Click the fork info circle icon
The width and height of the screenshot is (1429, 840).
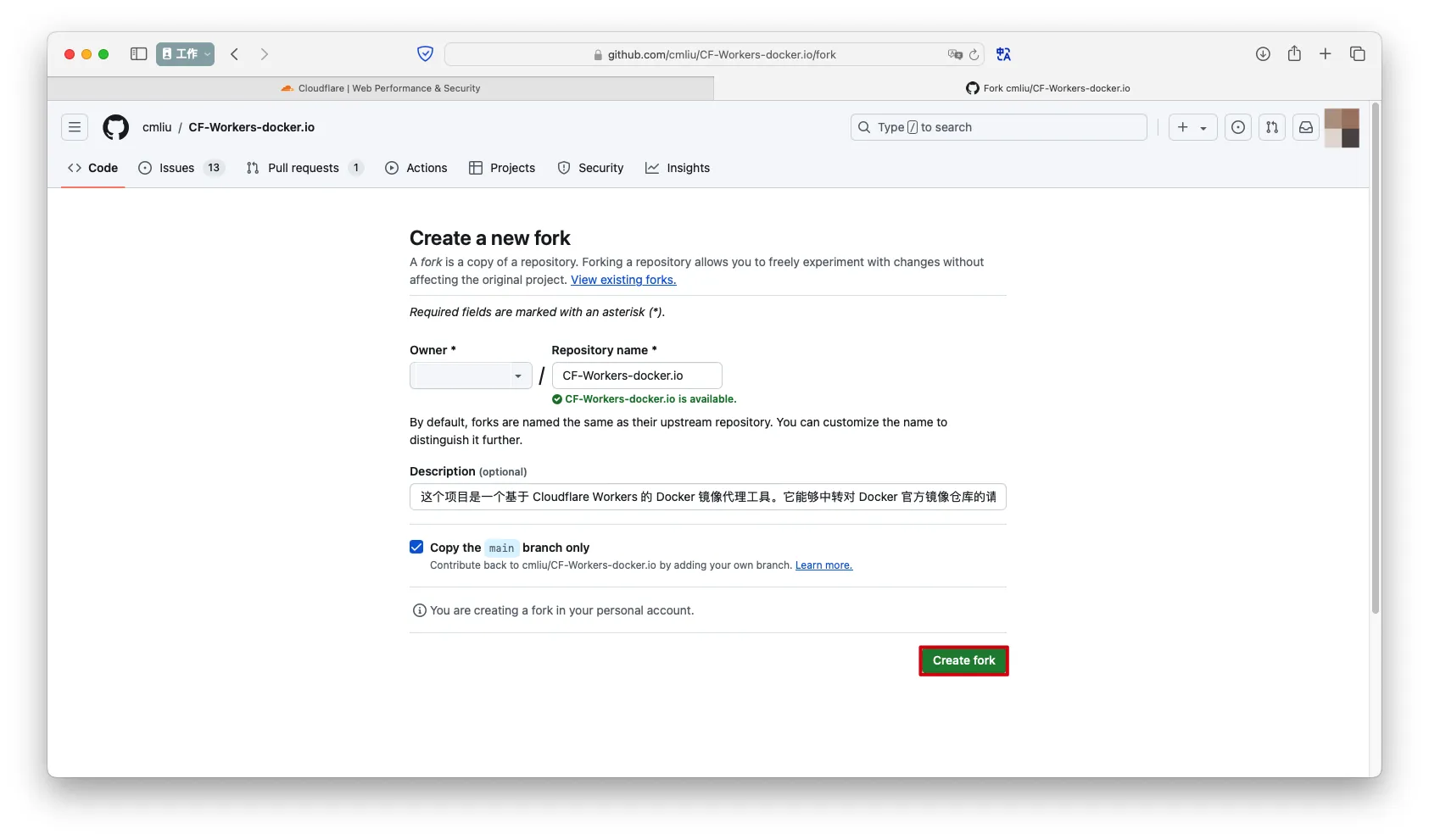(419, 610)
